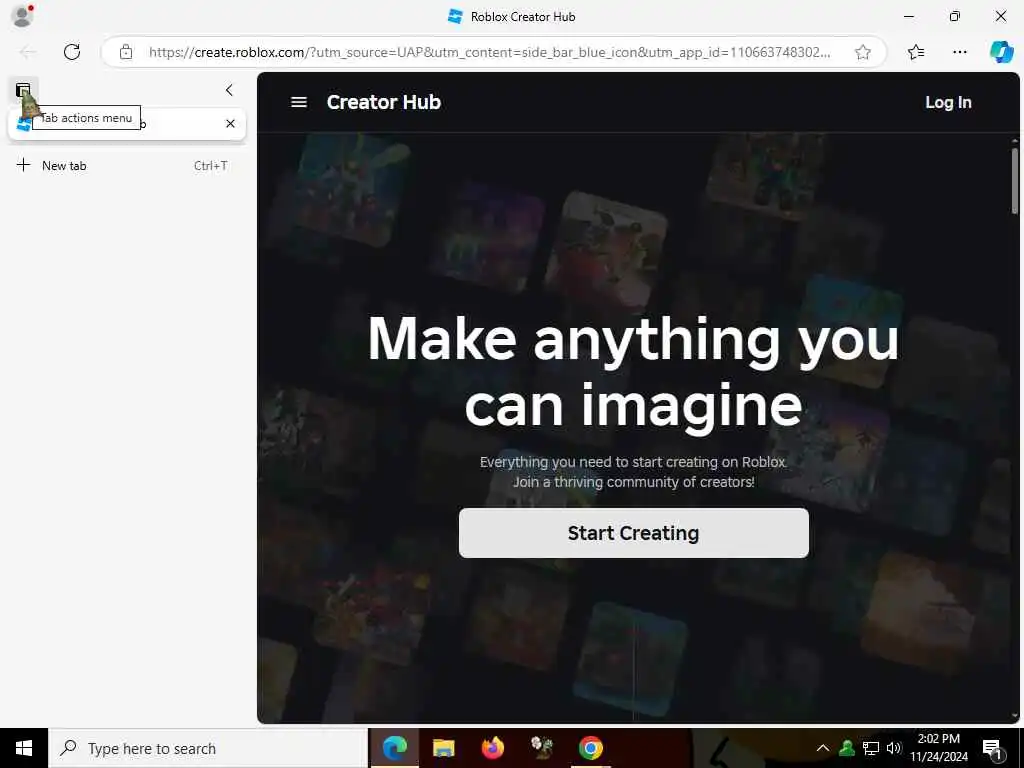Open the Copilot sidebar
The width and height of the screenshot is (1024, 768).
[1002, 52]
